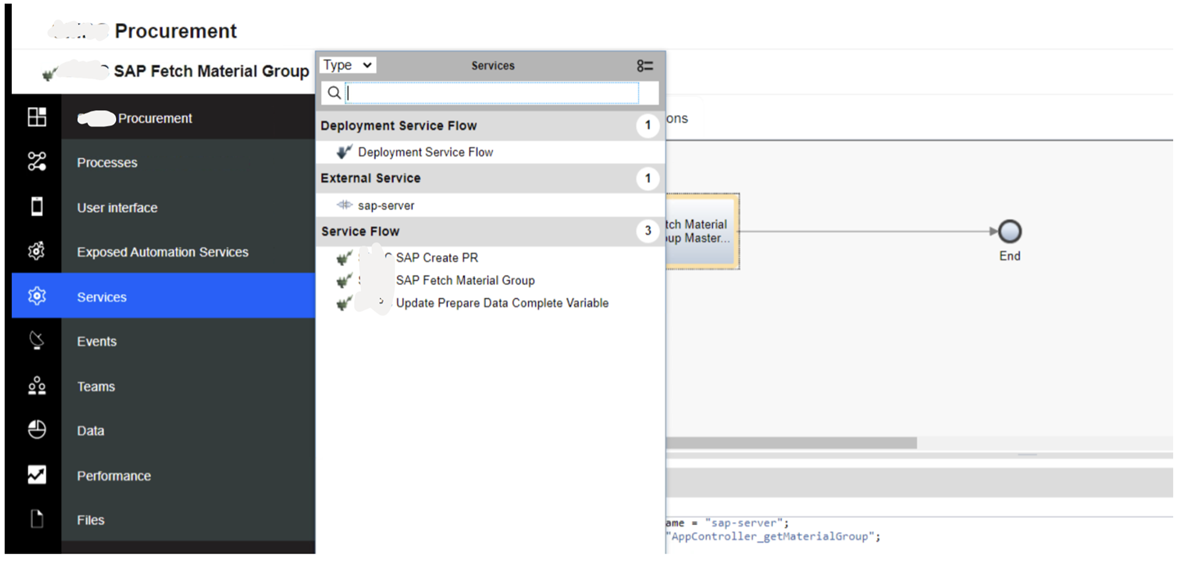
Task: Select Services in the left sidebar
Action: (x=102, y=297)
